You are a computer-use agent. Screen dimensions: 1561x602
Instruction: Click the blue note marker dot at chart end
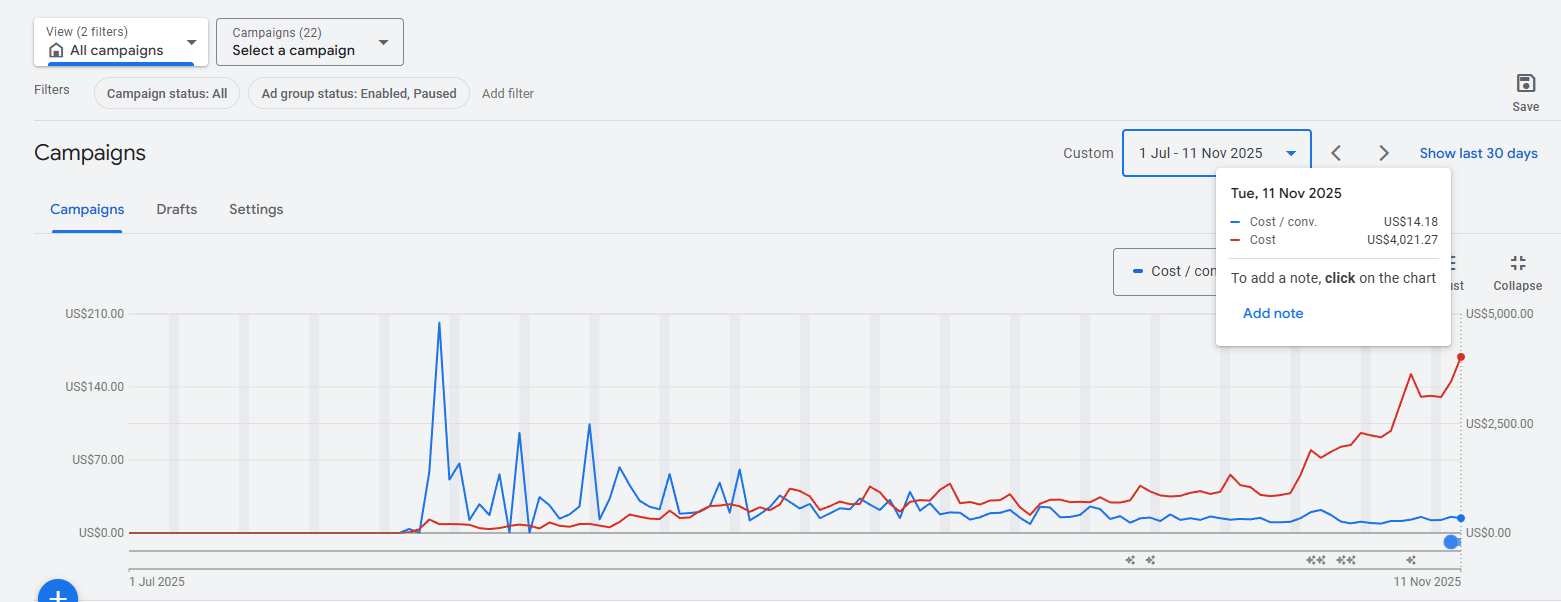(x=1451, y=542)
